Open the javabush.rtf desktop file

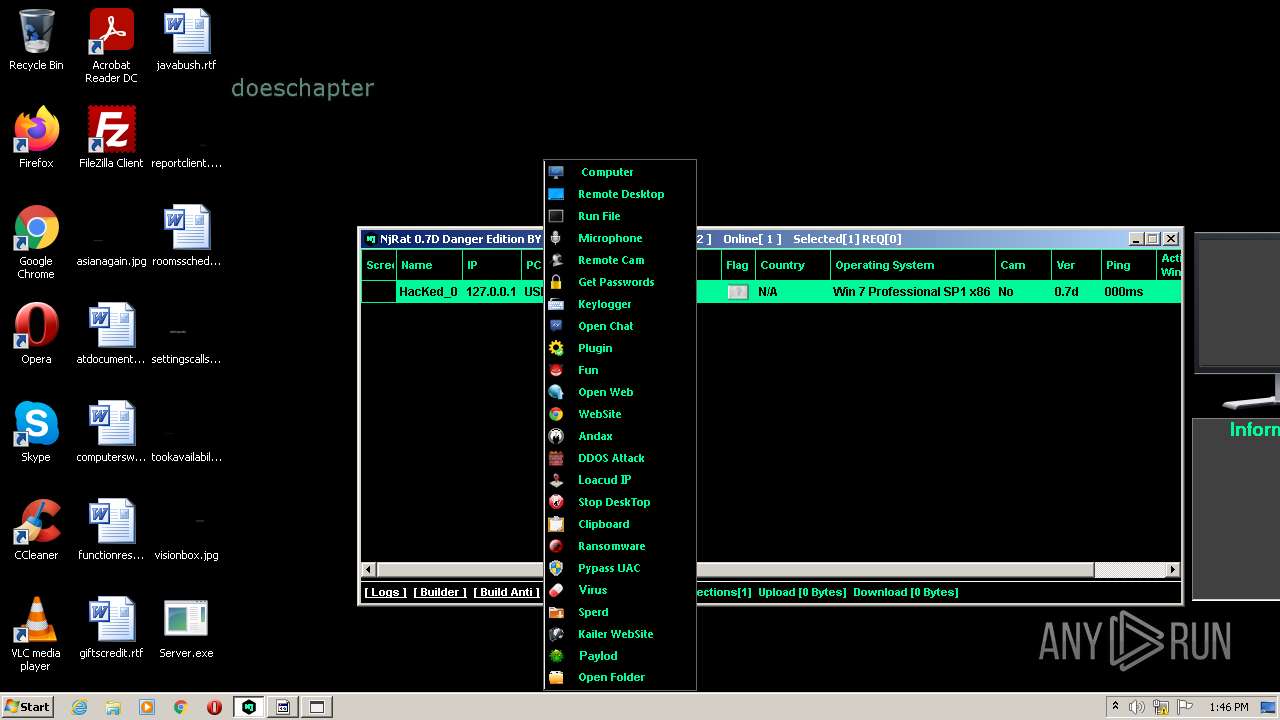point(186,40)
